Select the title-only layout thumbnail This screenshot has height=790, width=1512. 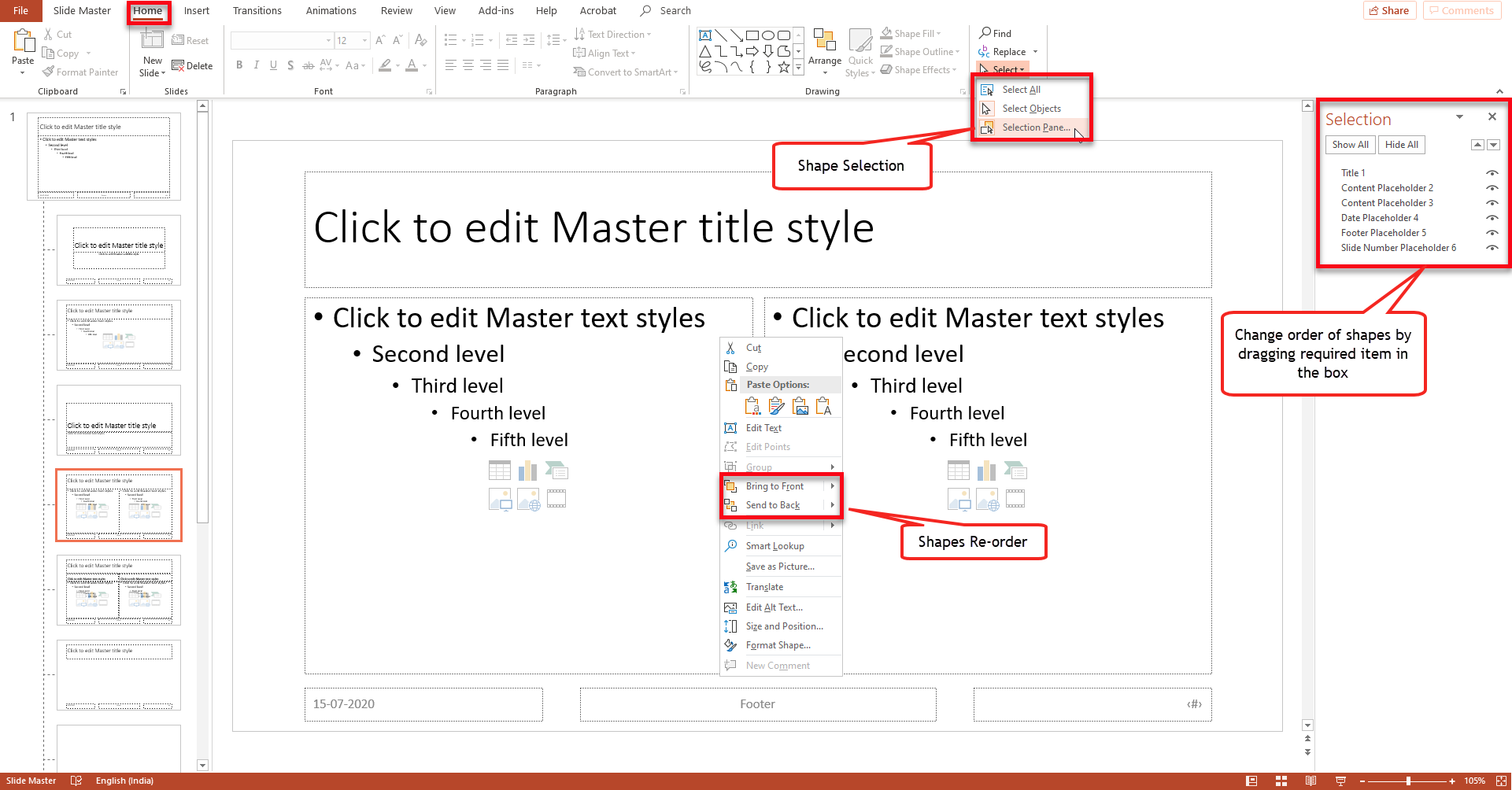point(119,675)
